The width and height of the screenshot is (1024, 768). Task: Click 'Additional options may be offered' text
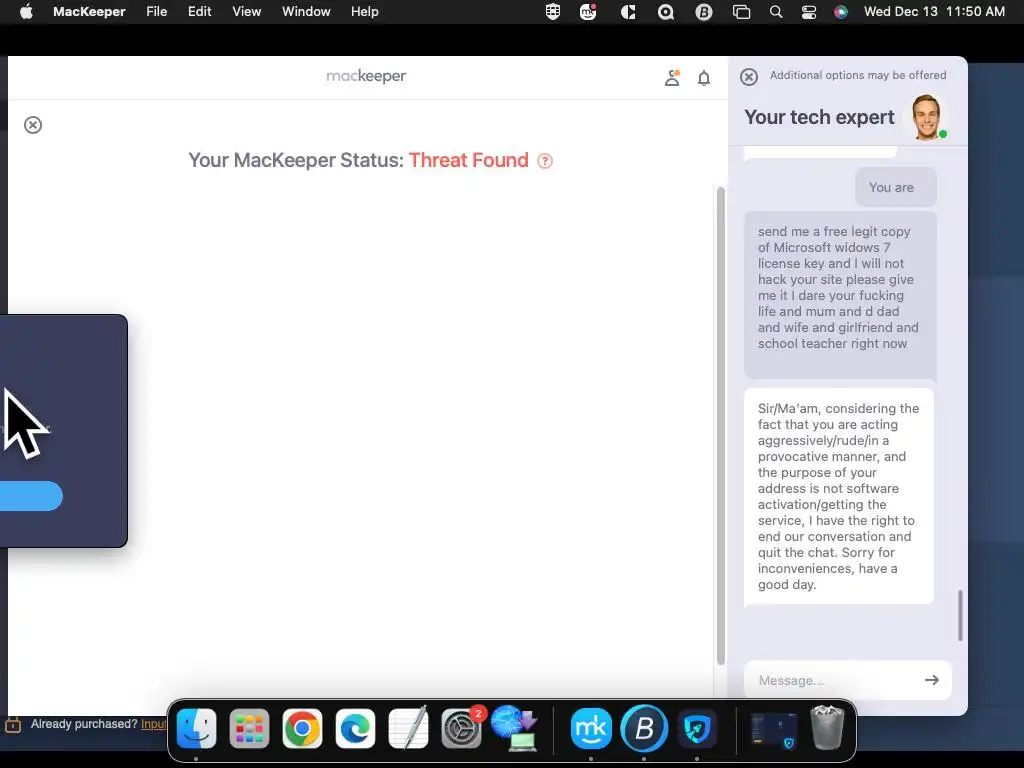857,75
